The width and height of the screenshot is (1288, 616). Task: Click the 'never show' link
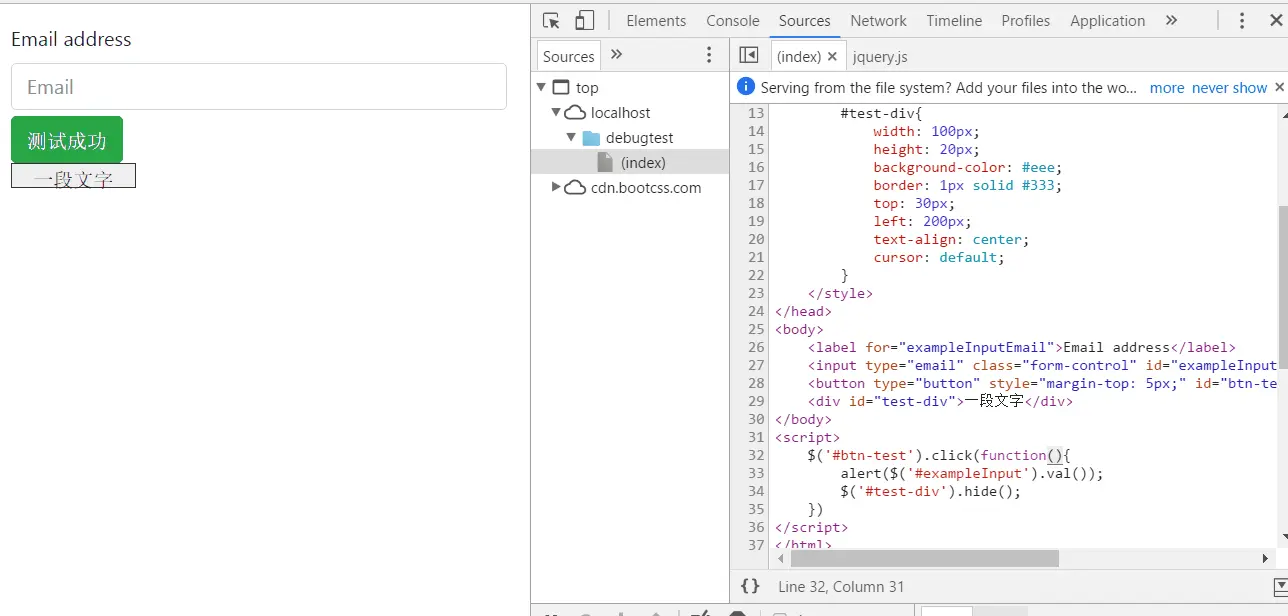tap(1229, 88)
